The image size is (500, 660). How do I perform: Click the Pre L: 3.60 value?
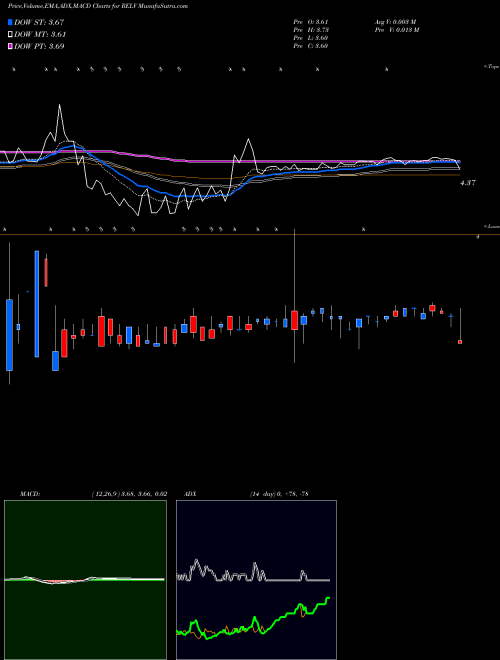click(x=311, y=38)
